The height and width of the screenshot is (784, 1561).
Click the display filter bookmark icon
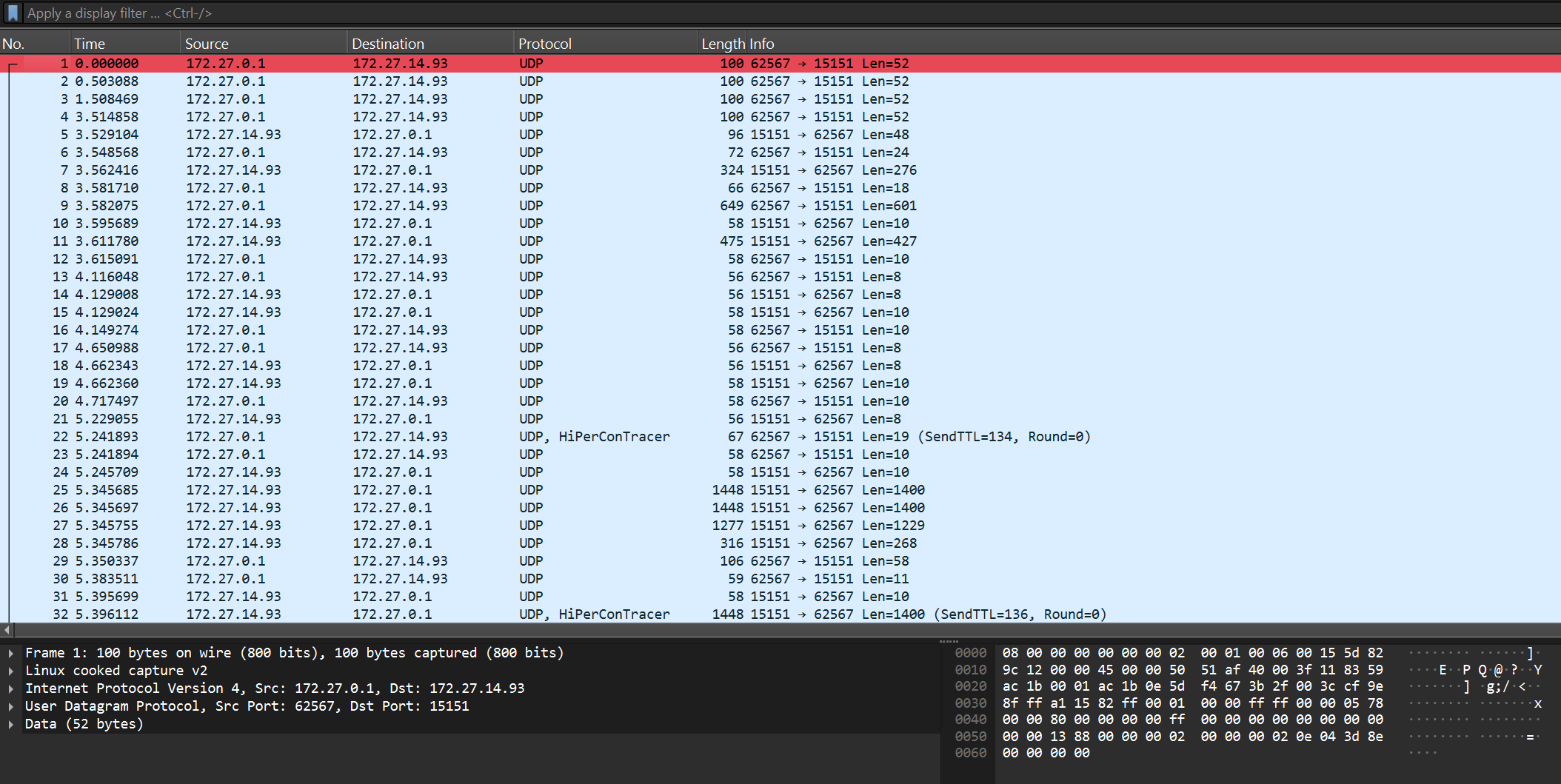click(x=13, y=13)
